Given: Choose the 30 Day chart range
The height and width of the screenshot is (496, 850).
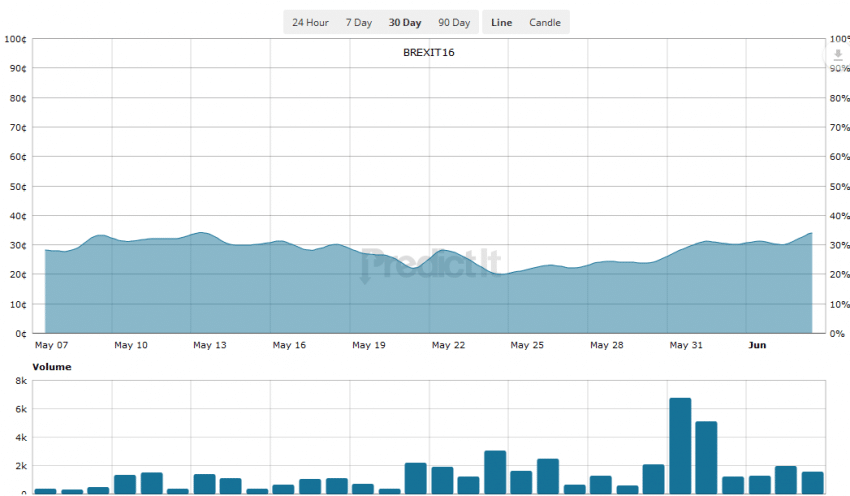Looking at the screenshot, I should coord(404,23).
